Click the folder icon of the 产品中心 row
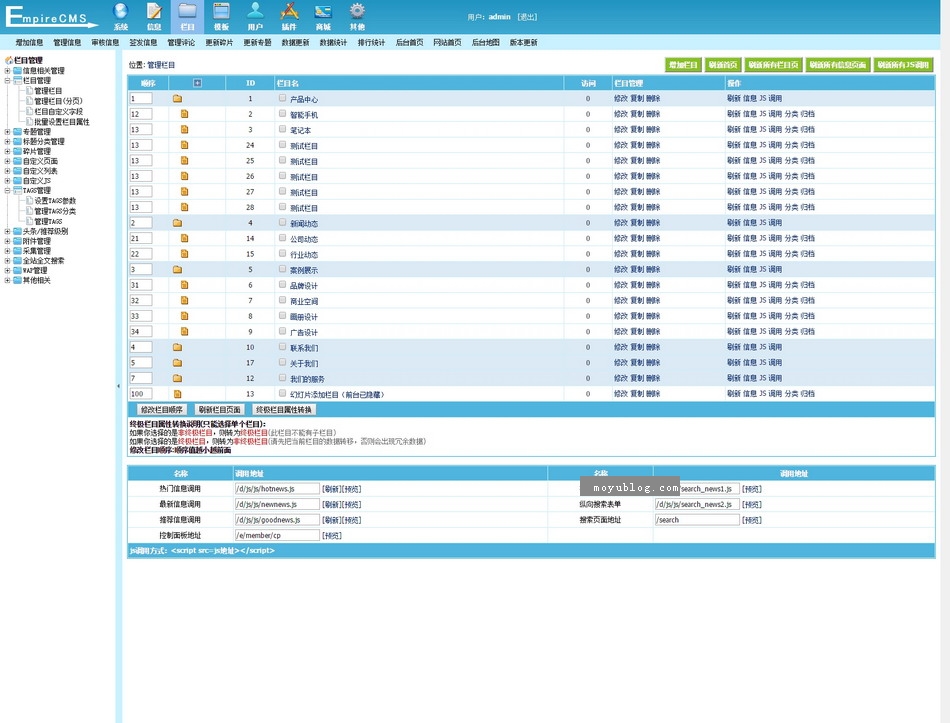Screen dimensions: 950x723 point(177,98)
